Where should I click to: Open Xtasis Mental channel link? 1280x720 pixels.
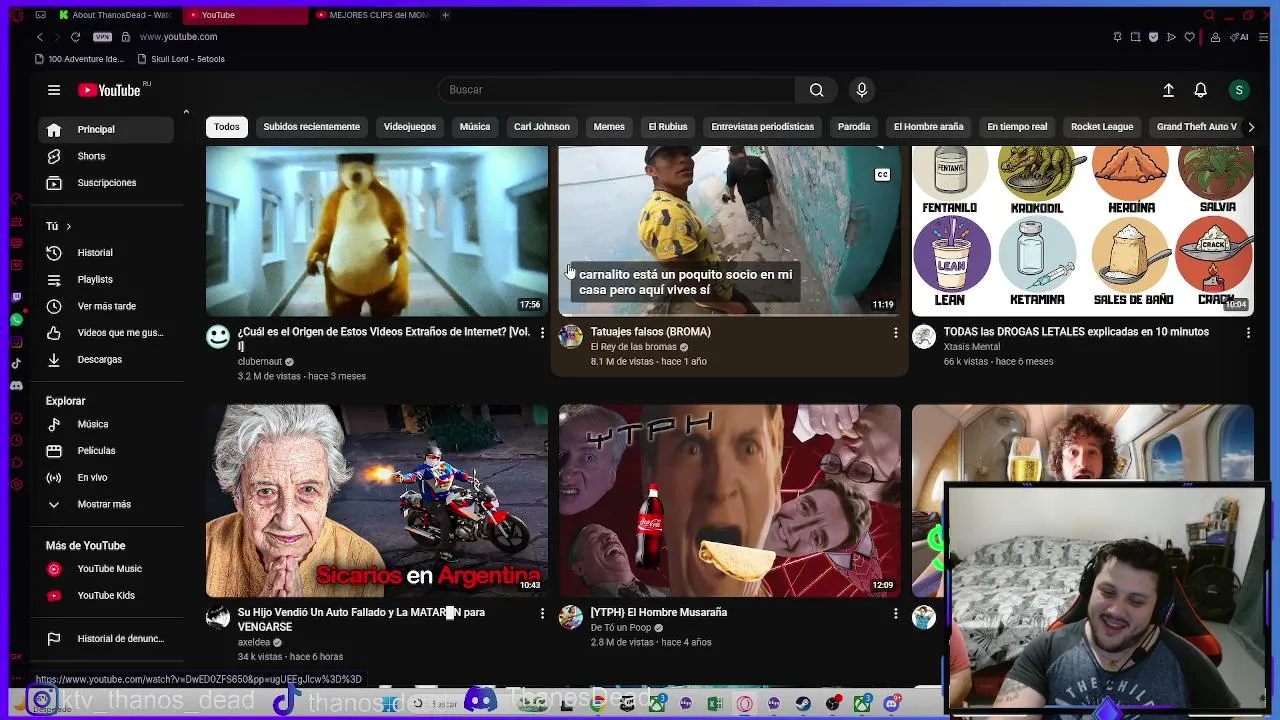(x=971, y=347)
